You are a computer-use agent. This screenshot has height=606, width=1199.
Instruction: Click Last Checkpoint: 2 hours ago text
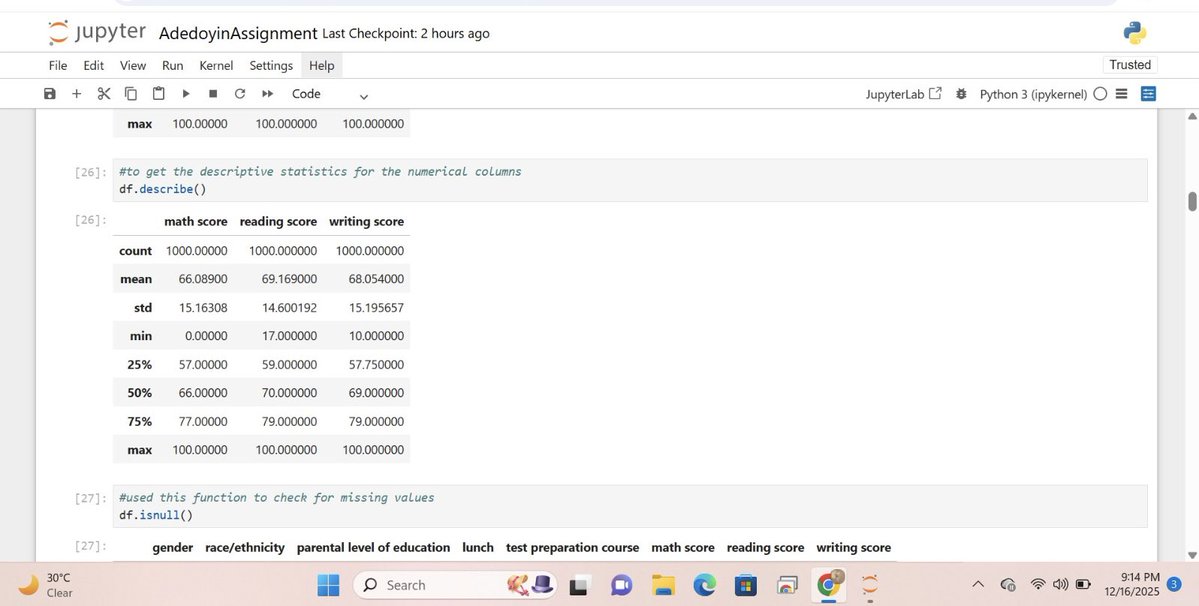pos(406,34)
